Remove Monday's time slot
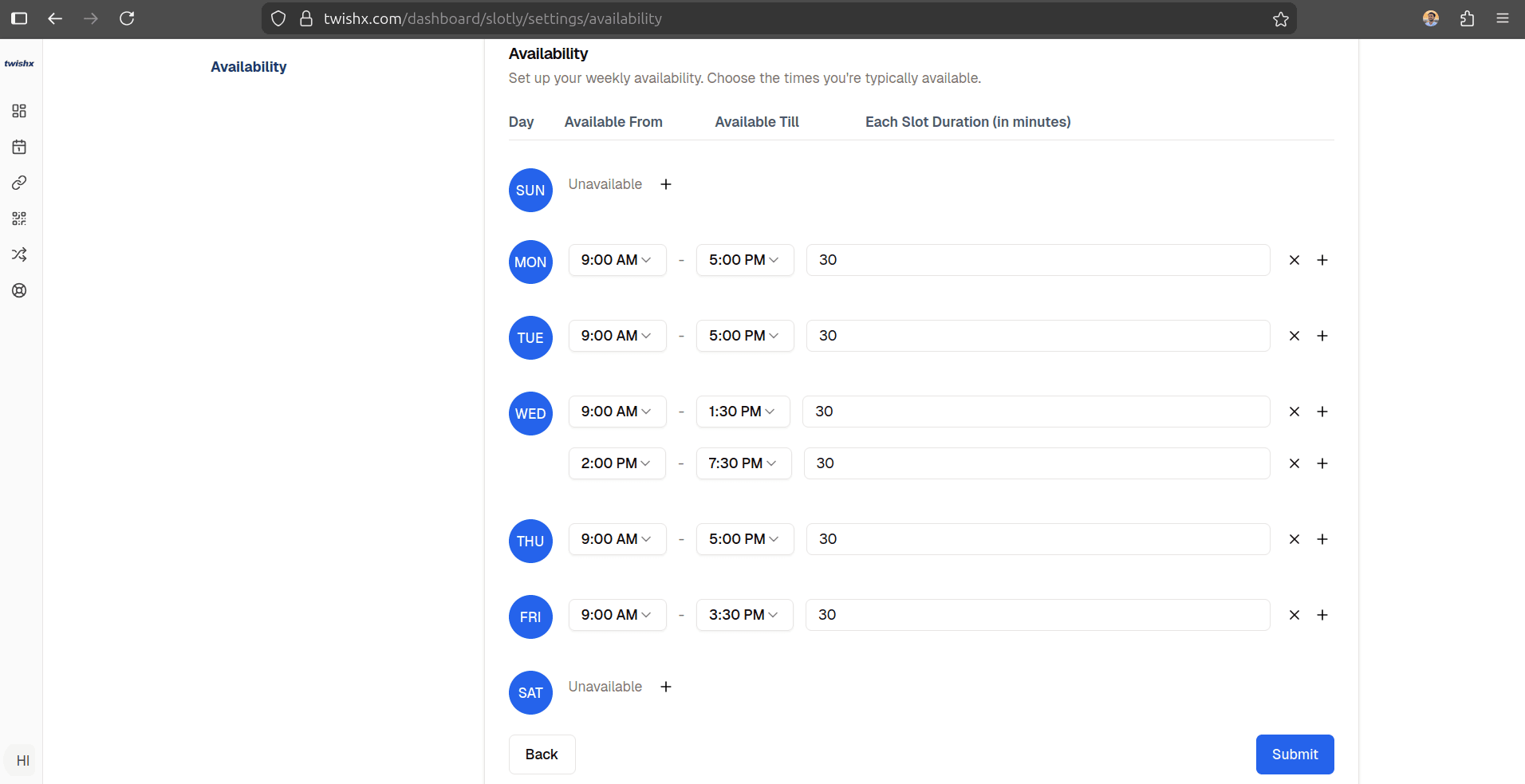The height and width of the screenshot is (784, 1525). coord(1294,260)
